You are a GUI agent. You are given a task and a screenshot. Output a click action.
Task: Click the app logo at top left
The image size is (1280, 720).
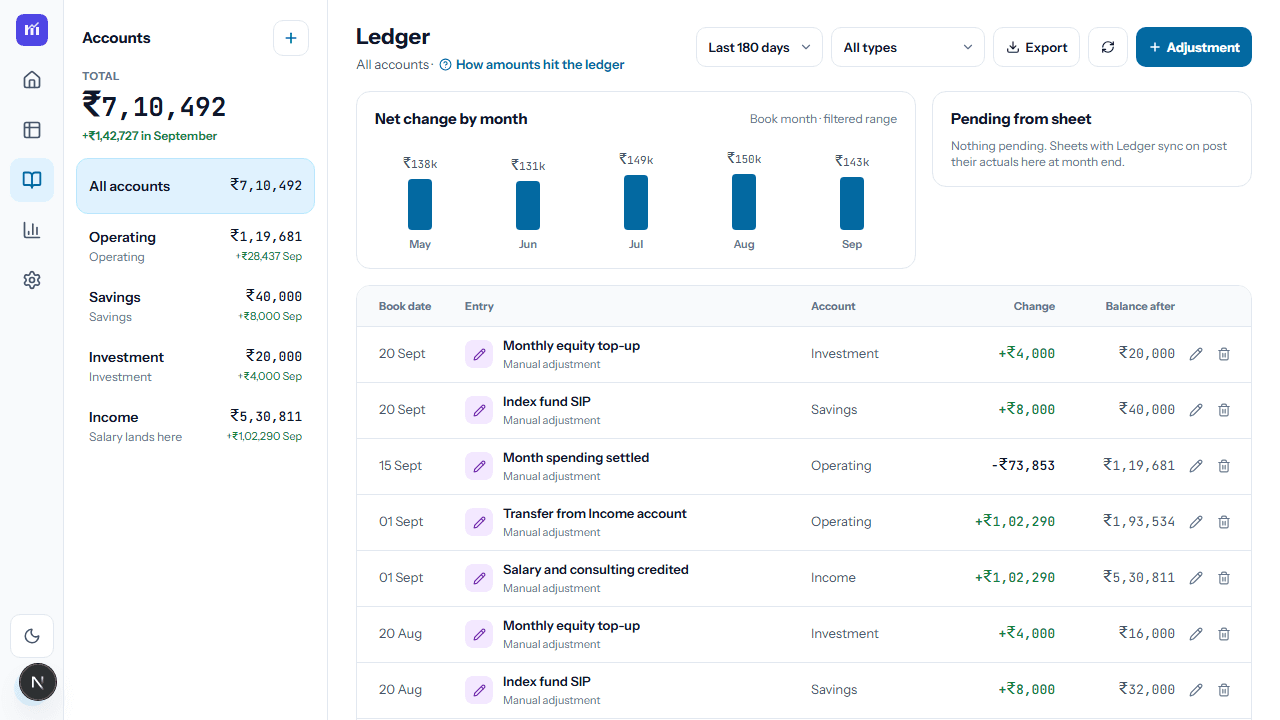[32, 30]
